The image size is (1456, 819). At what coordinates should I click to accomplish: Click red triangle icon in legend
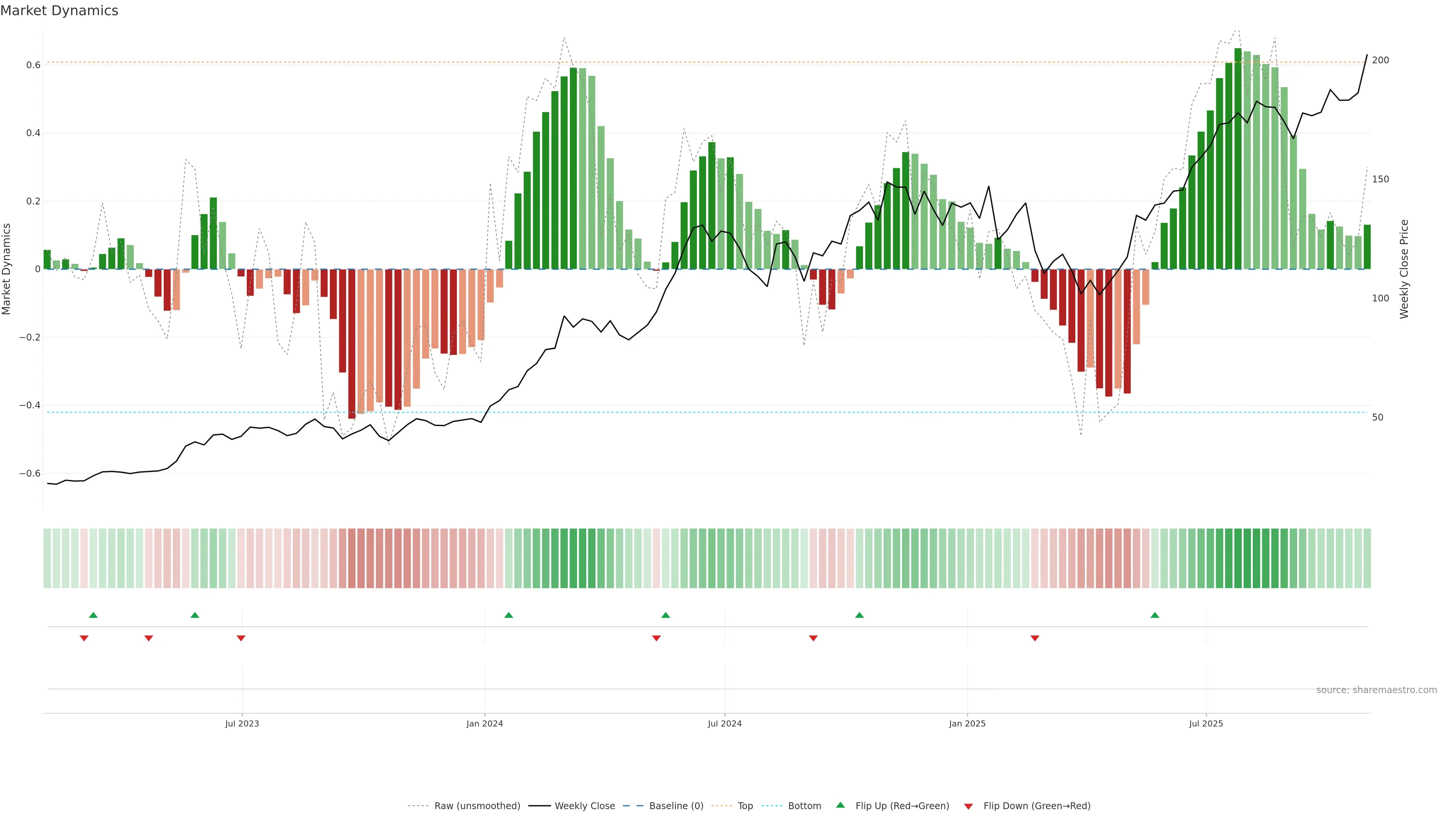[968, 806]
